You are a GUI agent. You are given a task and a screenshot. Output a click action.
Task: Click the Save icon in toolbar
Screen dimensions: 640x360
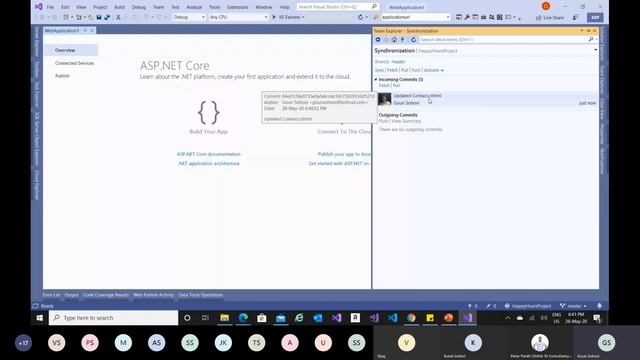(x=99, y=17)
